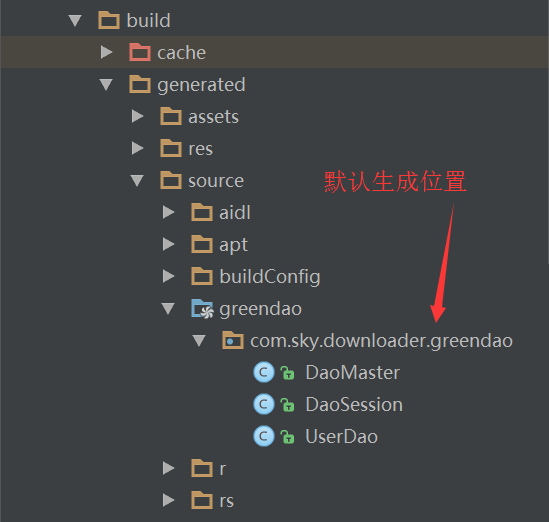Click the r folder icon
Image resolution: width=549 pixels, height=522 pixels.
[202, 468]
